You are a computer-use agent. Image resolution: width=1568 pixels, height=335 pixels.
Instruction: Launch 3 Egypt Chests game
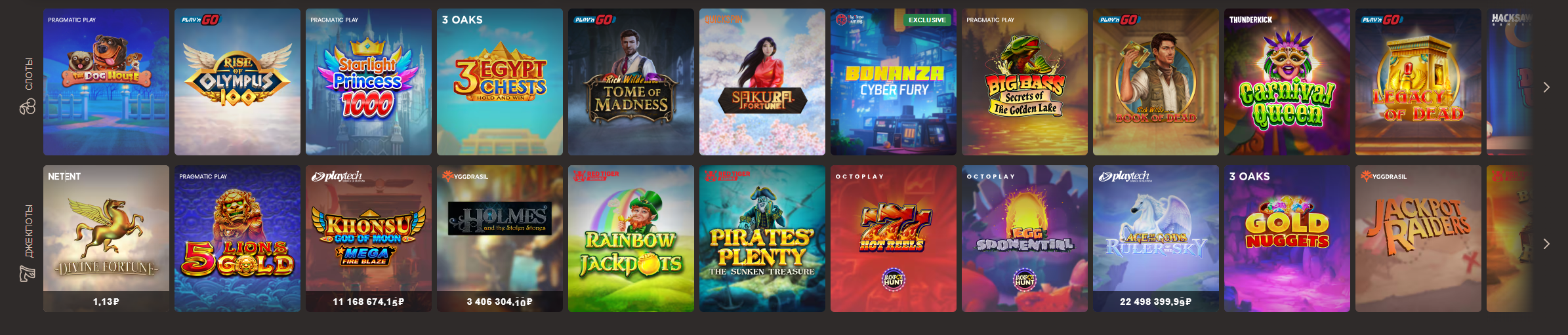click(x=500, y=82)
